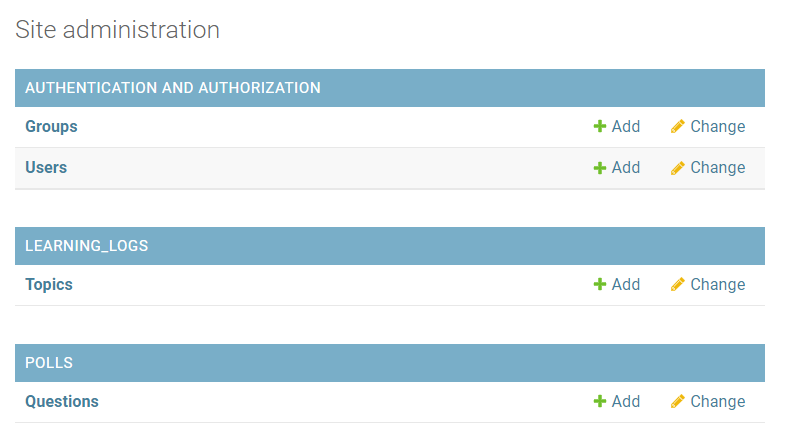Click the green plus icon for Users
This screenshot has height=440, width=788.
(x=600, y=168)
